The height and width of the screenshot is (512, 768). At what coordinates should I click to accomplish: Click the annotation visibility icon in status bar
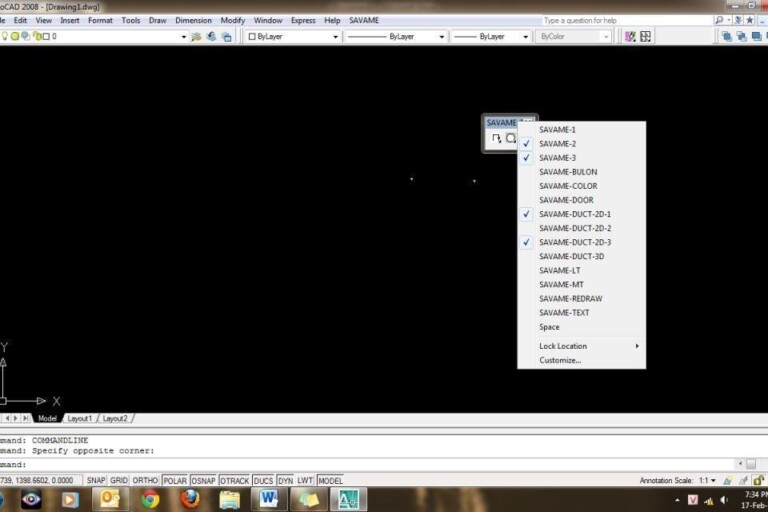click(x=728, y=481)
